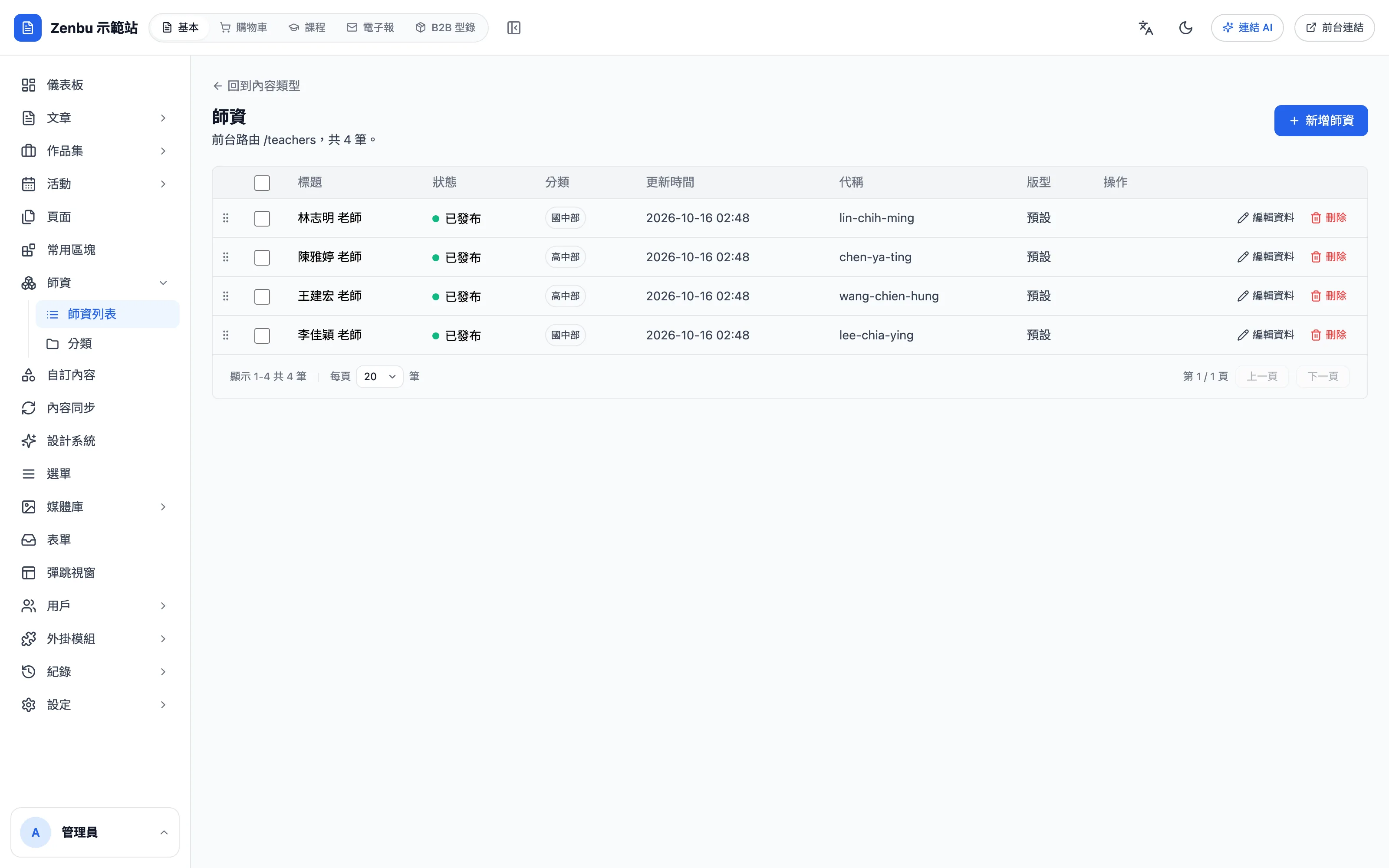Open 彈跳視窗 popups in sidebar

(x=95, y=573)
